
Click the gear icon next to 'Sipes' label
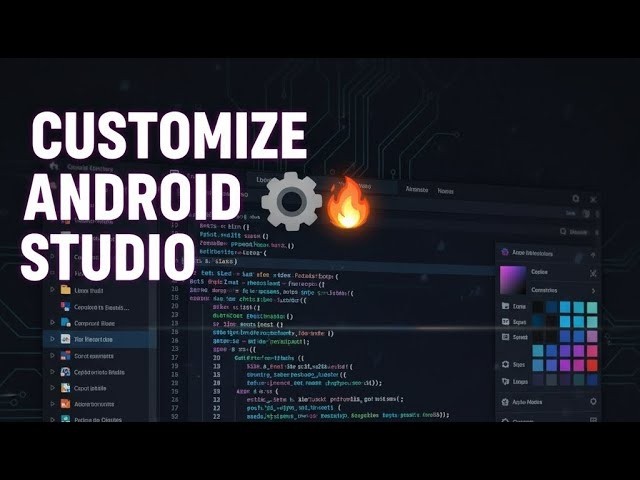(x=505, y=364)
